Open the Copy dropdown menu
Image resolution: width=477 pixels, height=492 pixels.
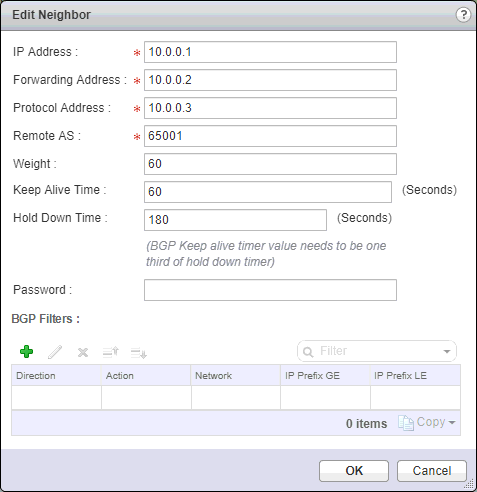427,423
